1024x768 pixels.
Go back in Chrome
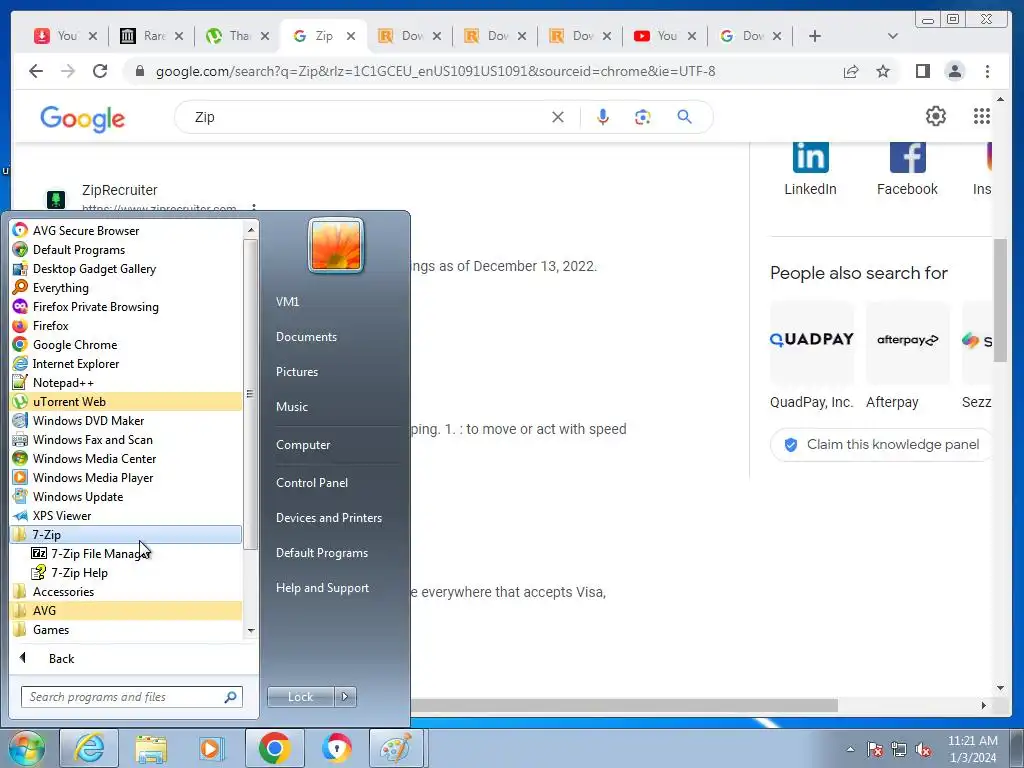[36, 71]
